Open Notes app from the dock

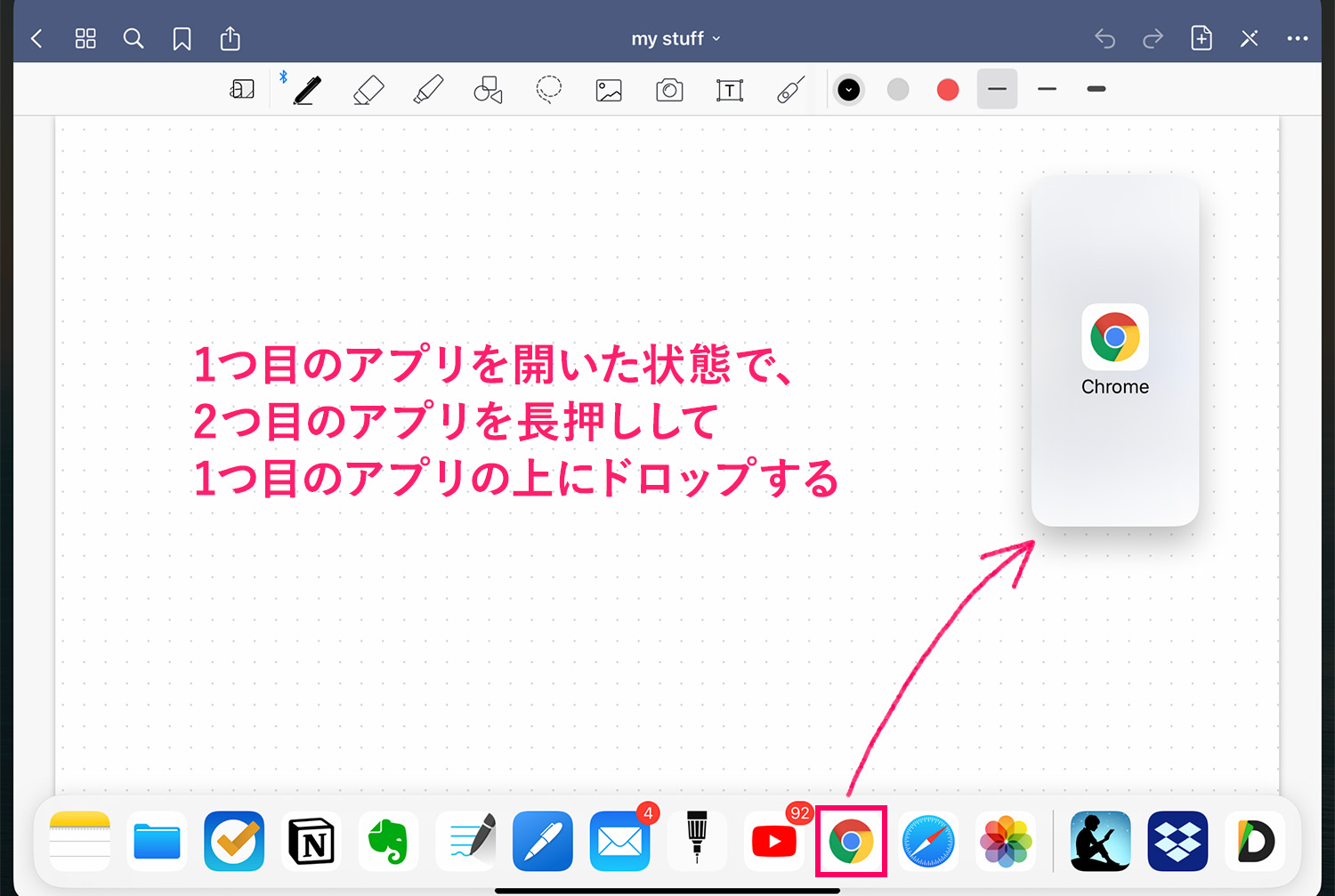pos(80,841)
